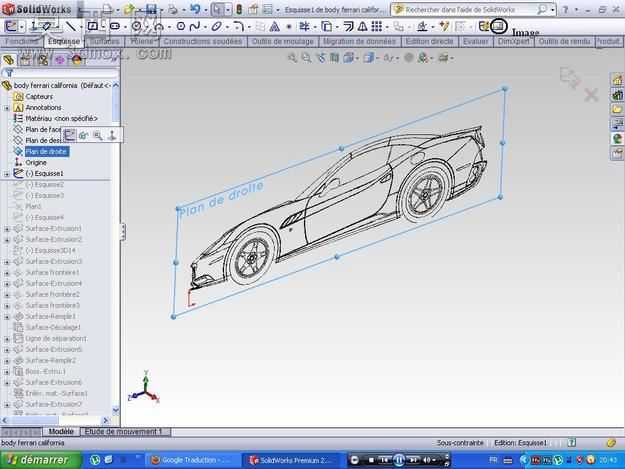Screen dimensions: 625x469
Task: Select the Modèle bottom tab
Action: click(61, 432)
